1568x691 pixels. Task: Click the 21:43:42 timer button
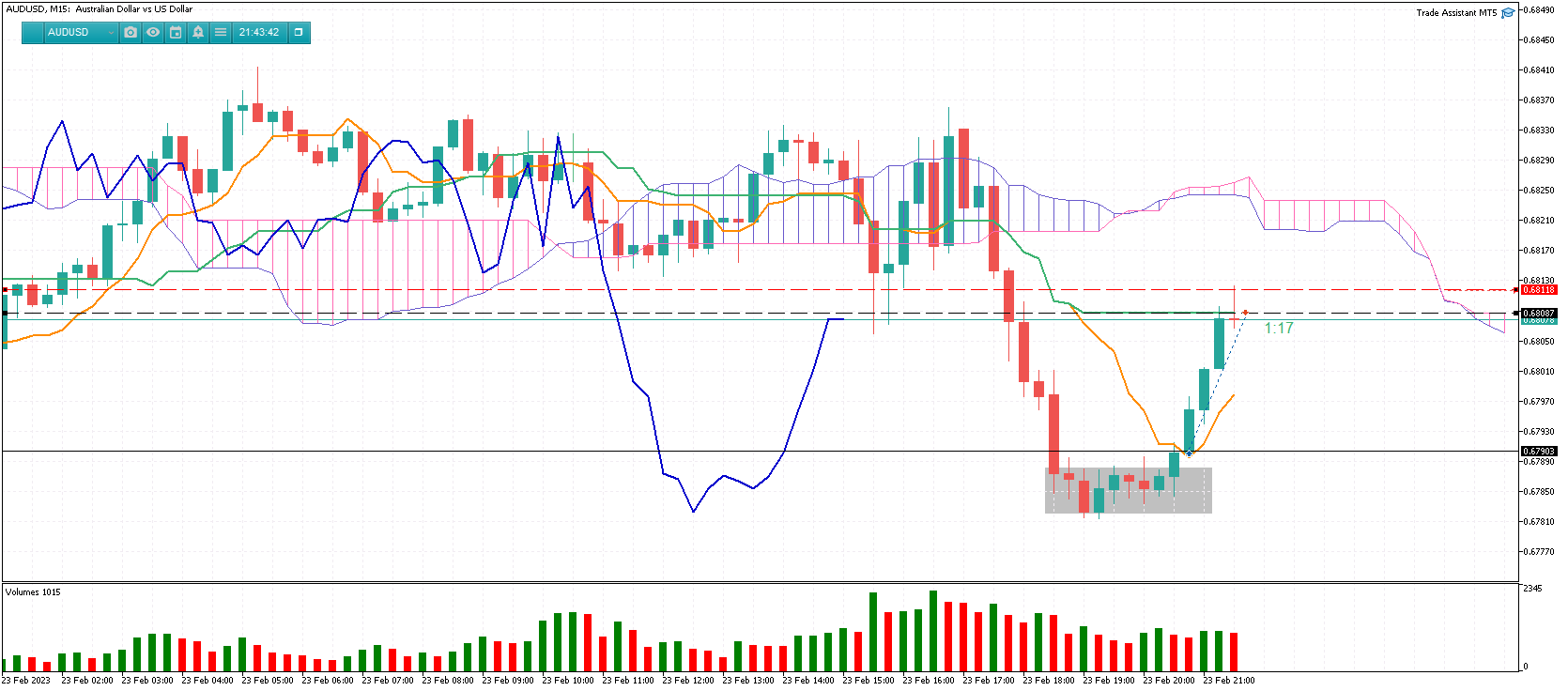click(259, 32)
